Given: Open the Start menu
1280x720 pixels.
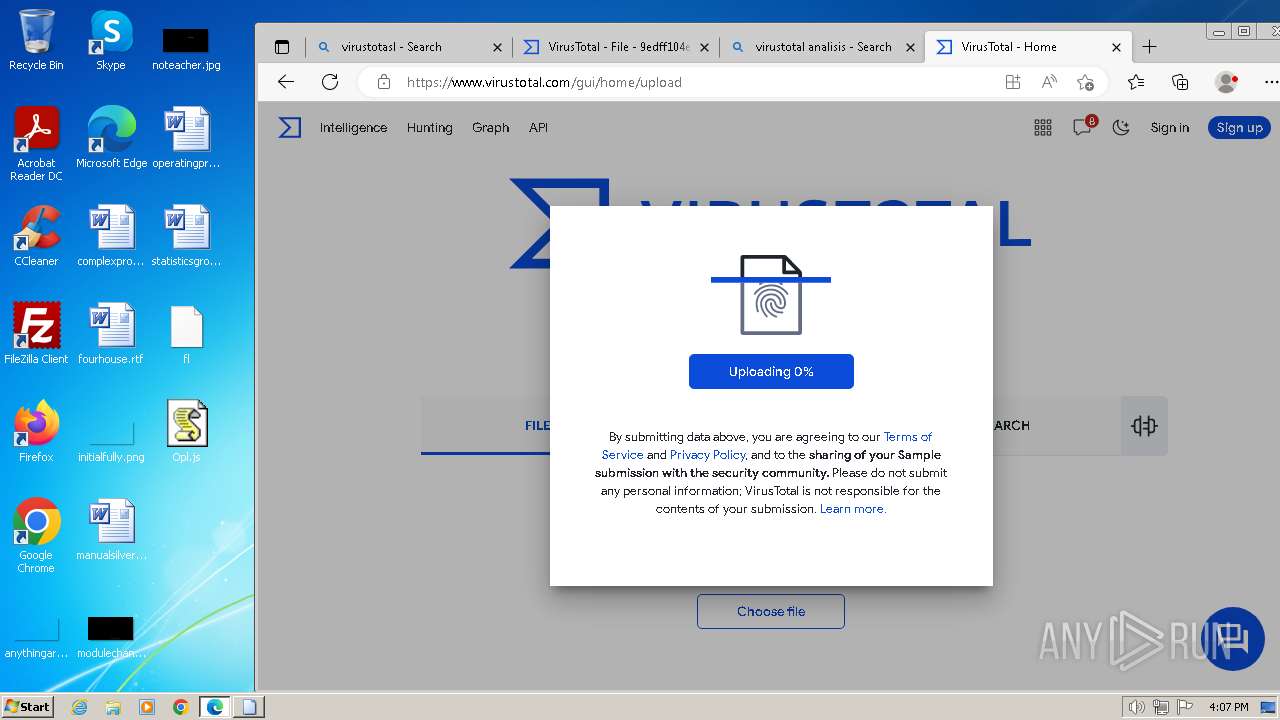Looking at the screenshot, I should tap(28, 706).
